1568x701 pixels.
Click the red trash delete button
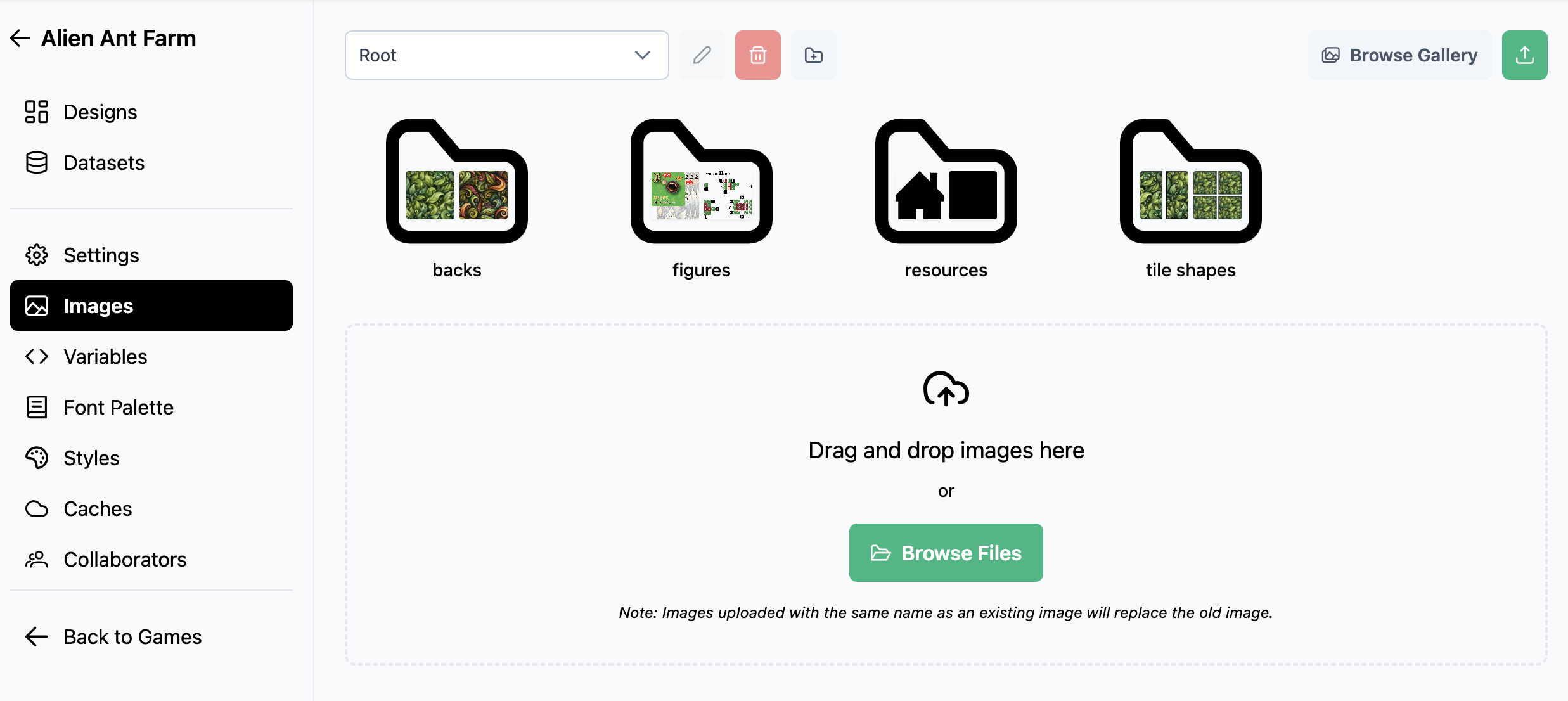(x=757, y=55)
